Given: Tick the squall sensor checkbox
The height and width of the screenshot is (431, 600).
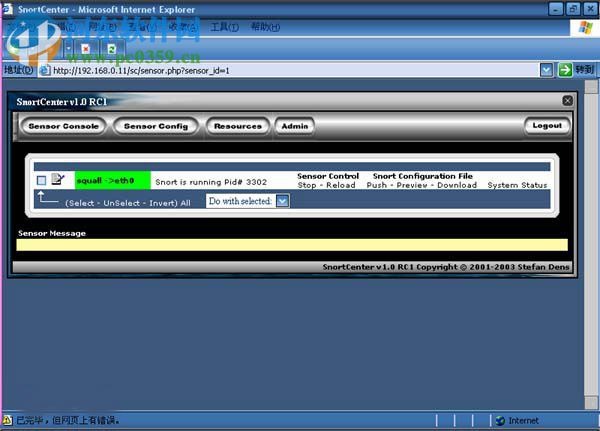Looking at the screenshot, I should click(42, 180).
